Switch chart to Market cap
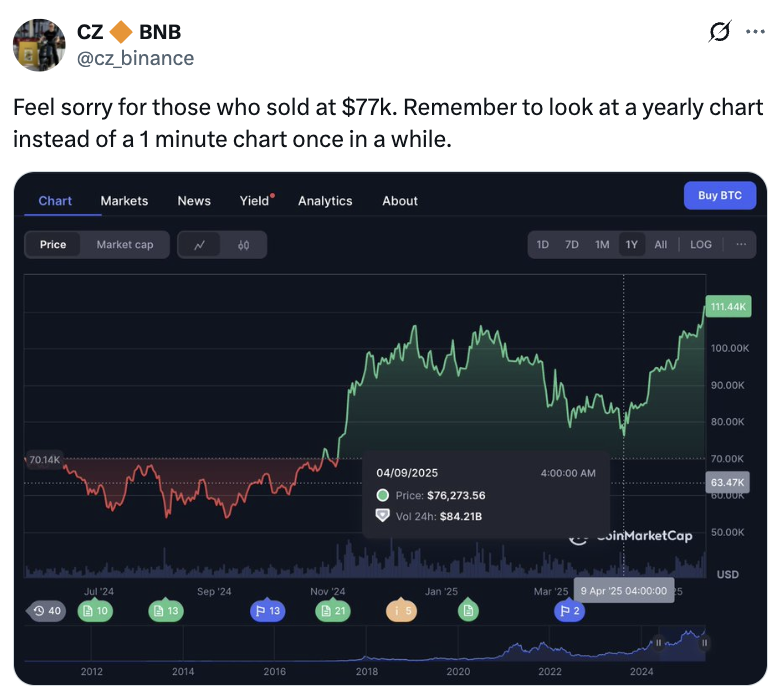The image size is (777, 697). click(125, 245)
